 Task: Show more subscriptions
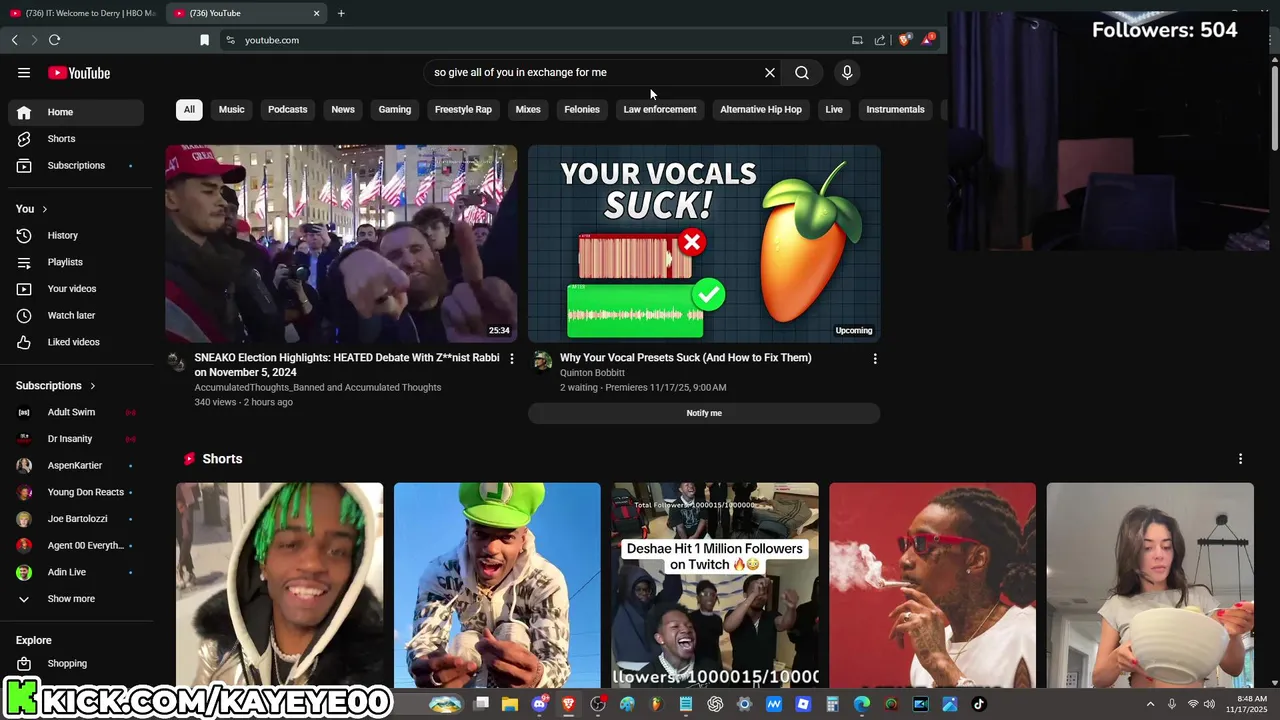pyautogui.click(x=76, y=599)
